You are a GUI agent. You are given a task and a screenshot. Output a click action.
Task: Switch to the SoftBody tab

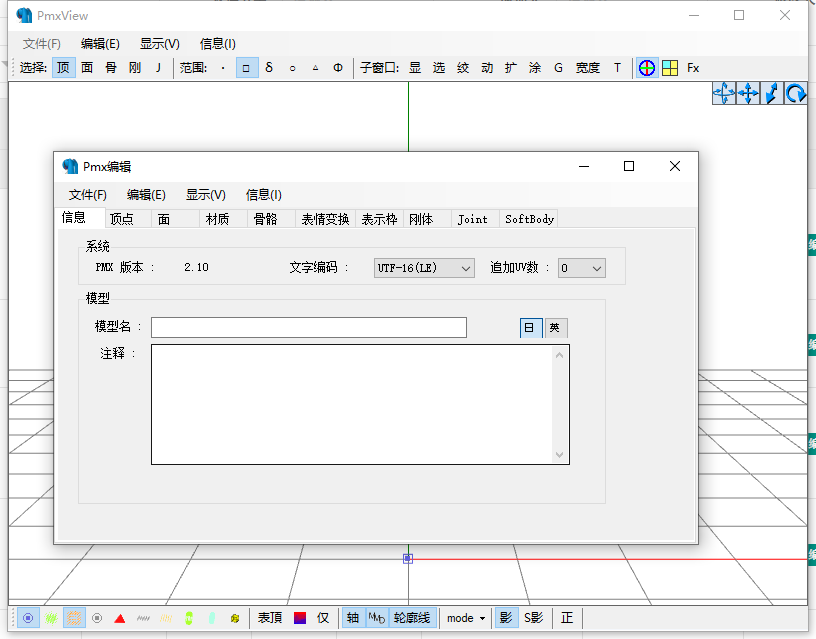tap(529, 219)
